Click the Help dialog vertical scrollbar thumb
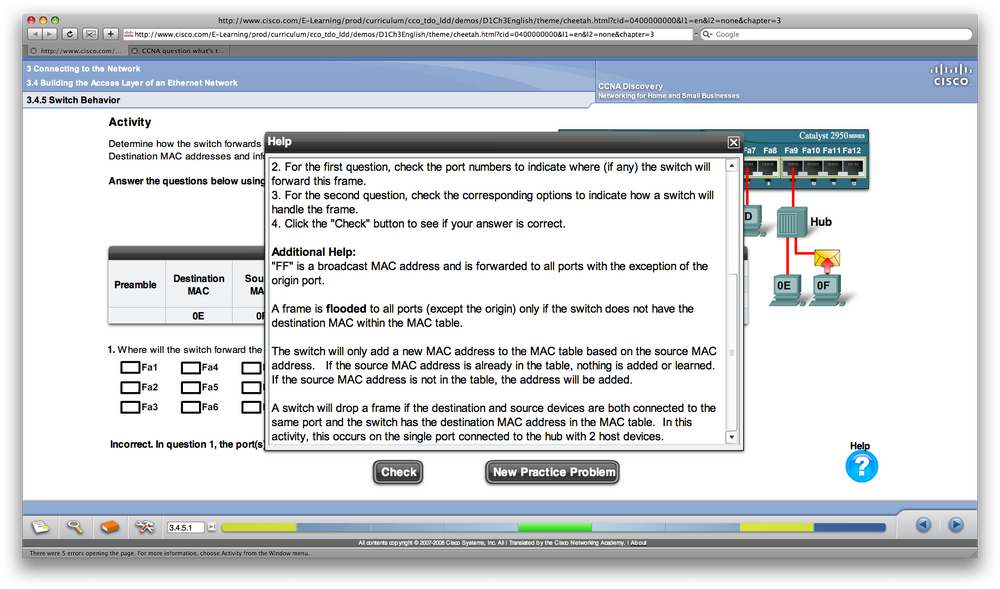1000x589 pixels. 732,353
